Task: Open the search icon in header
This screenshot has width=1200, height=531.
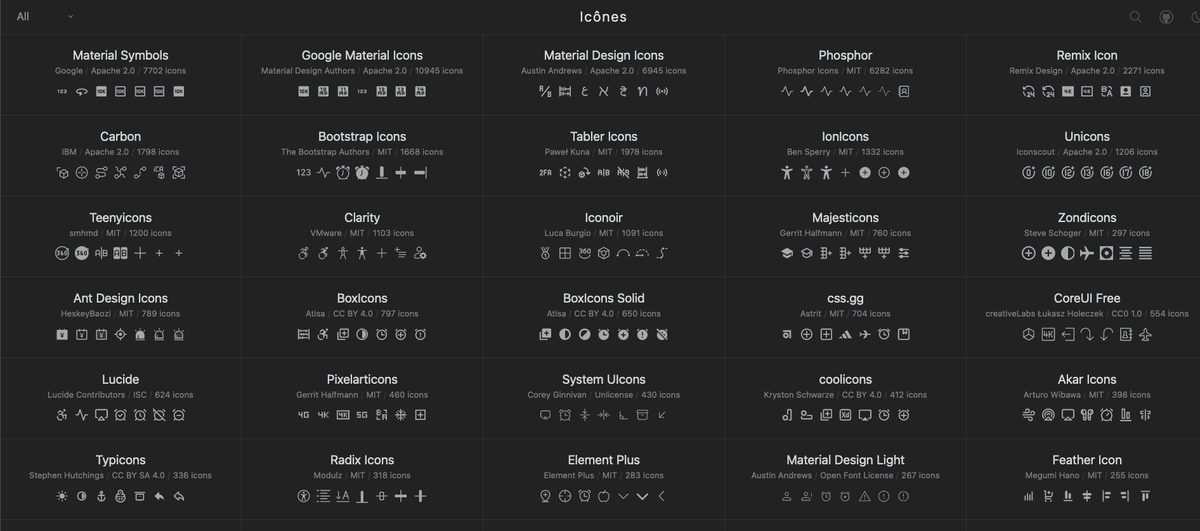Action: (1135, 17)
